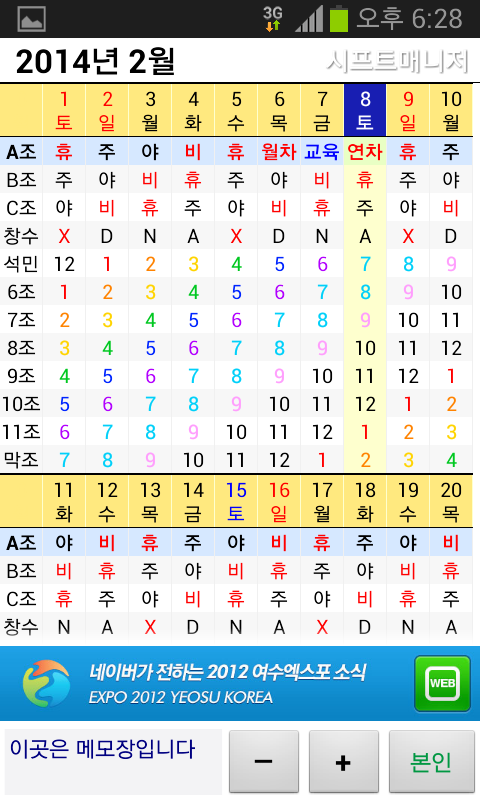Screen dimensions: 480x800
Task: Tap the 본인 button
Action: [431, 762]
